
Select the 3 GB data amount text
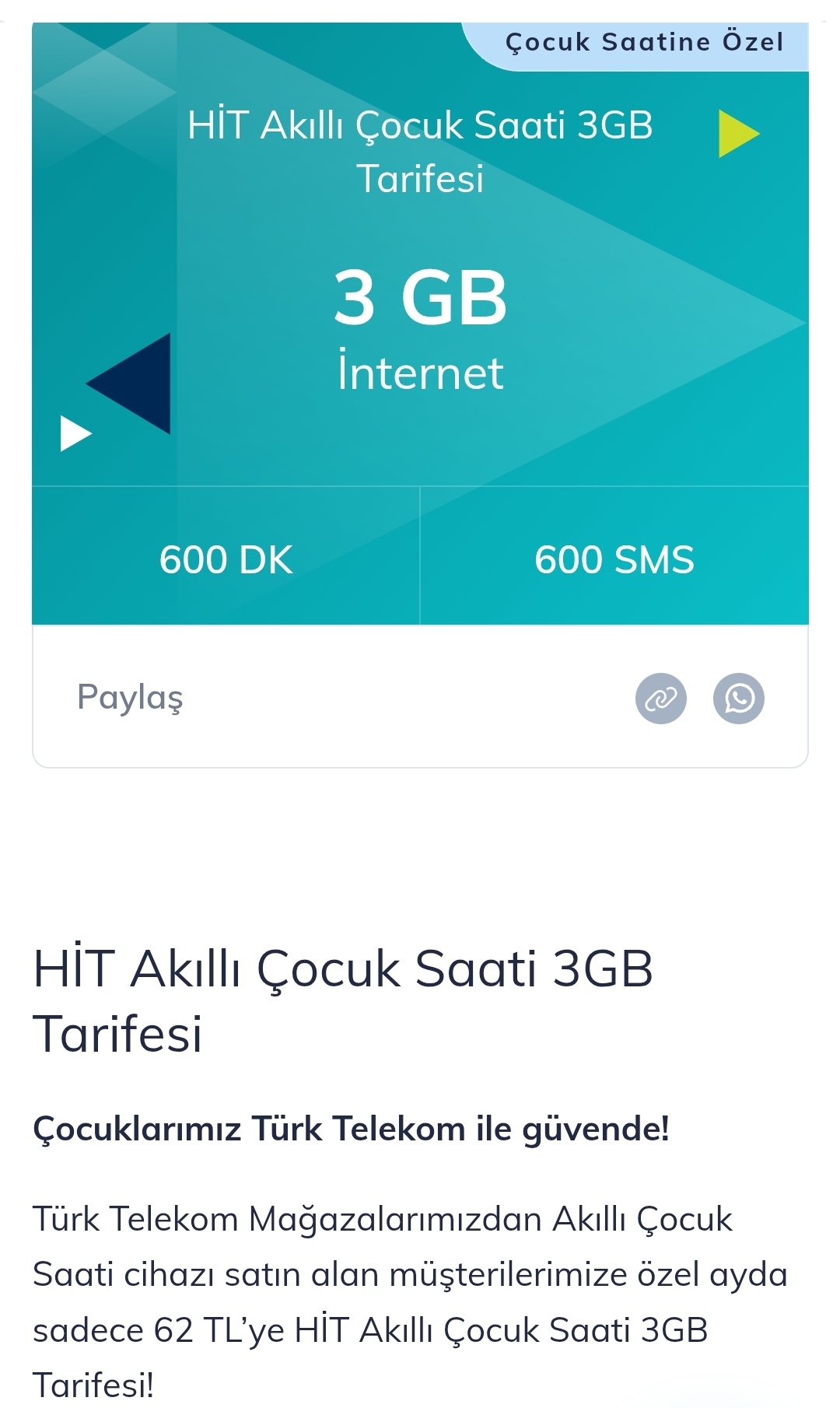(420, 297)
